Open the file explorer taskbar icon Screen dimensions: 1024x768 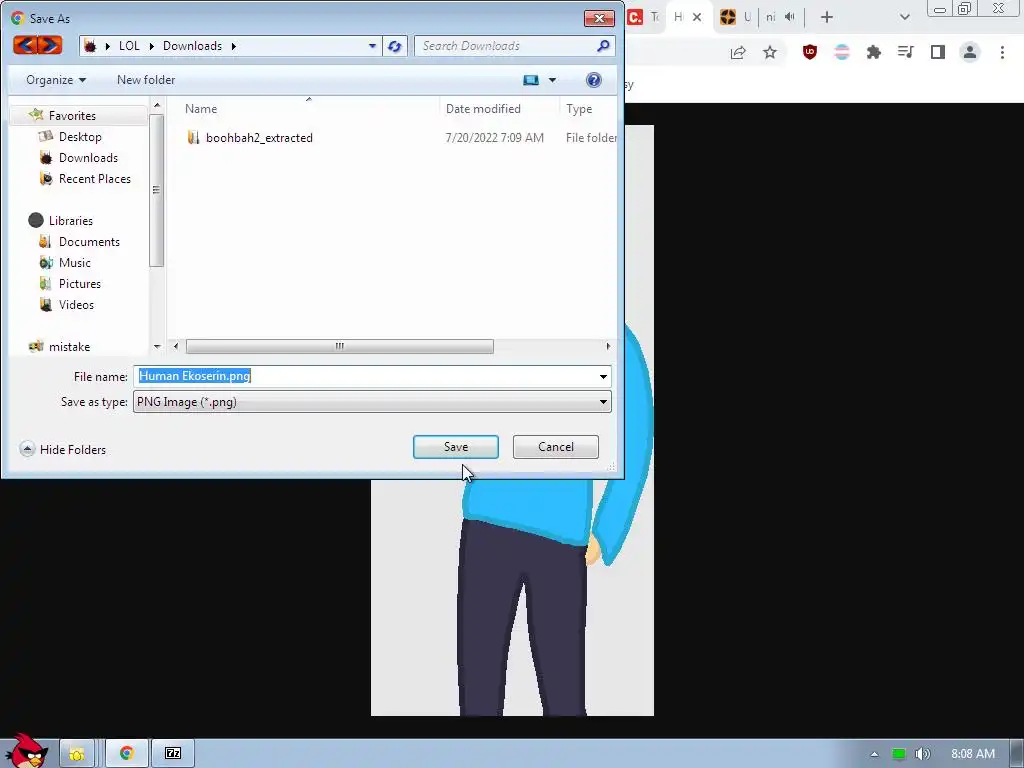click(x=76, y=754)
